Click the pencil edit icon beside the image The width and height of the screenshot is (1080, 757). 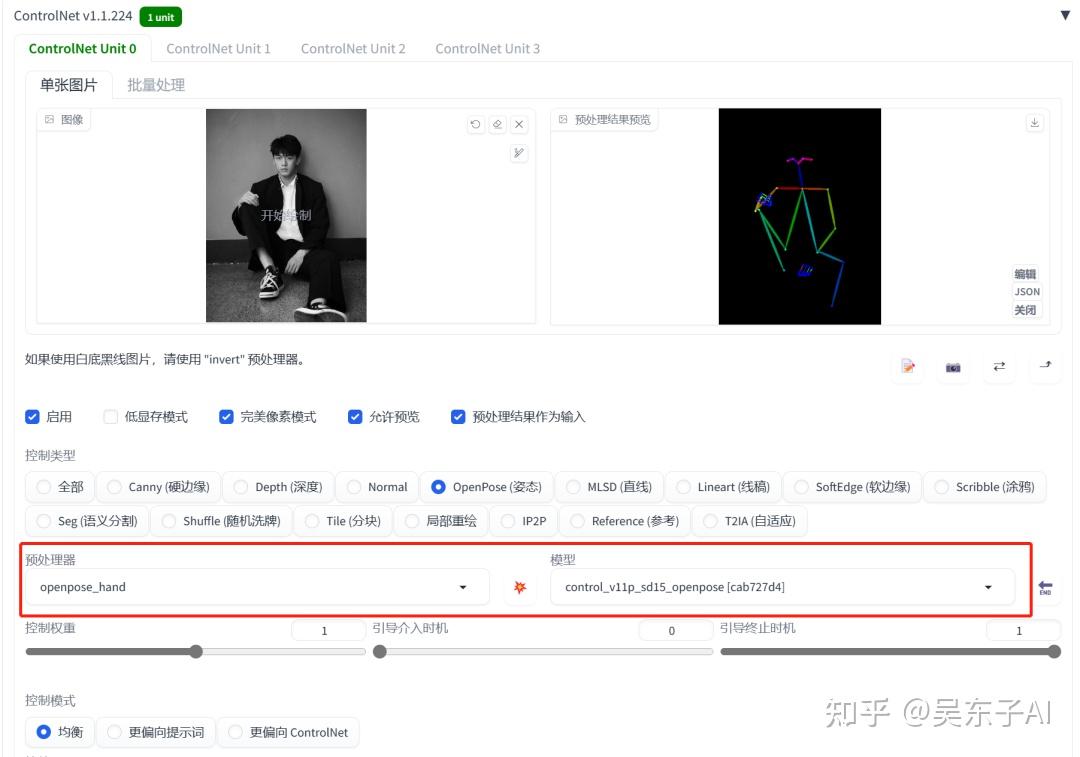click(518, 153)
